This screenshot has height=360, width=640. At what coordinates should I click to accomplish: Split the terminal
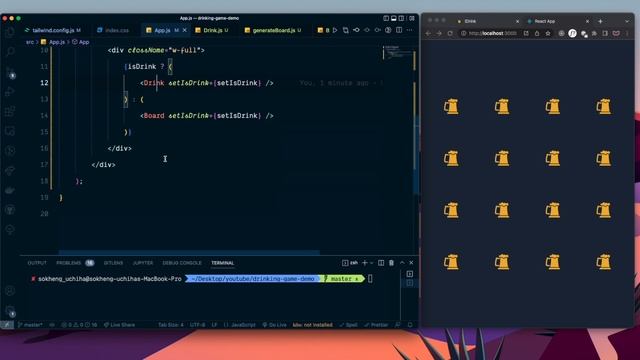tap(381, 263)
